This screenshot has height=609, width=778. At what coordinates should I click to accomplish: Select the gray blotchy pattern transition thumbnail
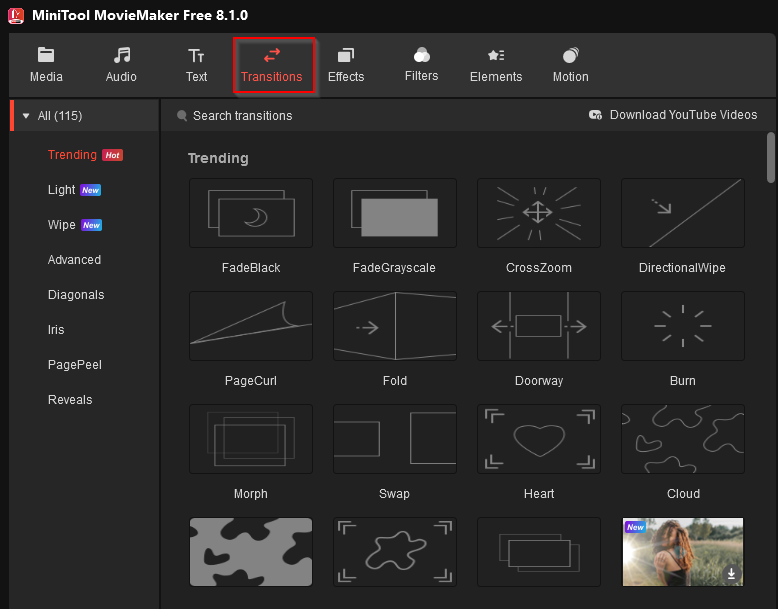pyautogui.click(x=251, y=552)
